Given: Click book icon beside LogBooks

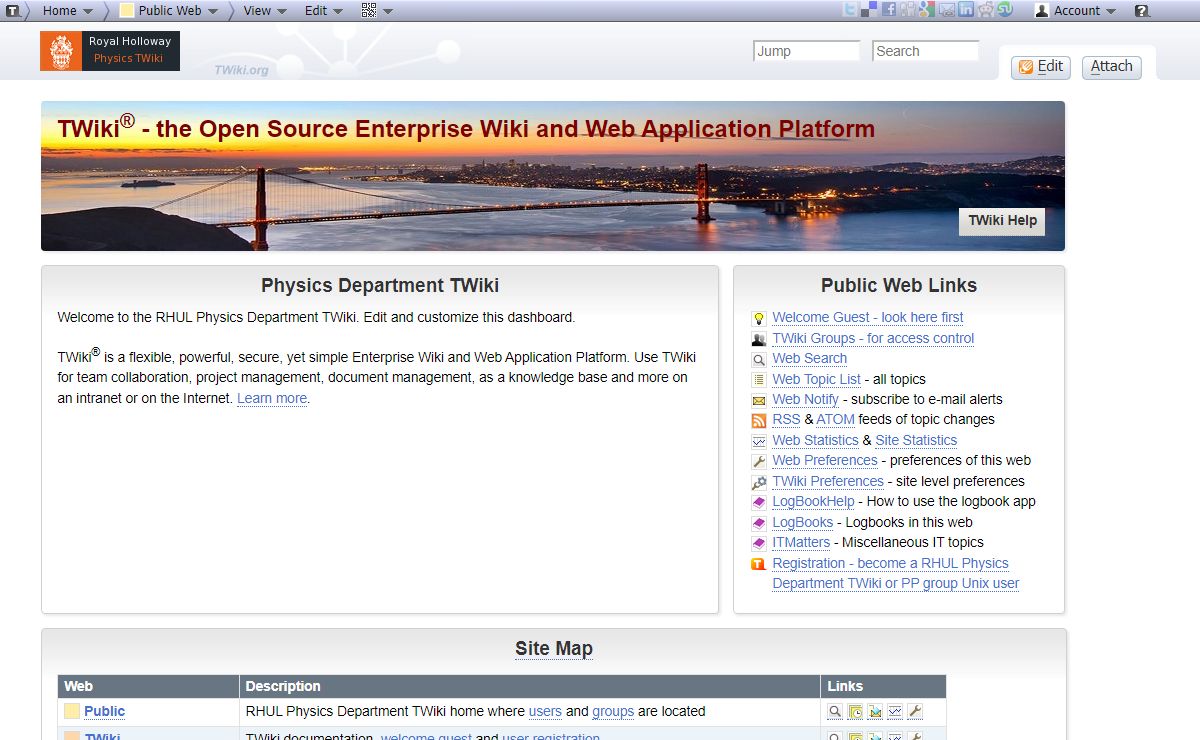Looking at the screenshot, I should coord(759,523).
